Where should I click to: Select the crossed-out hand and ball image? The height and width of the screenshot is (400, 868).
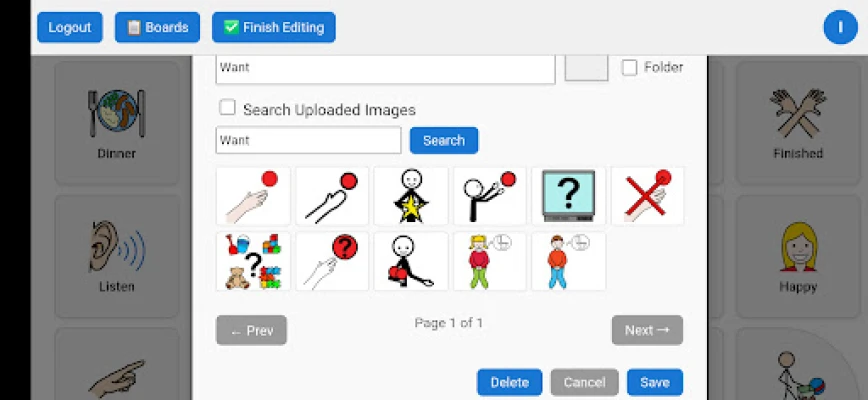[647, 196]
